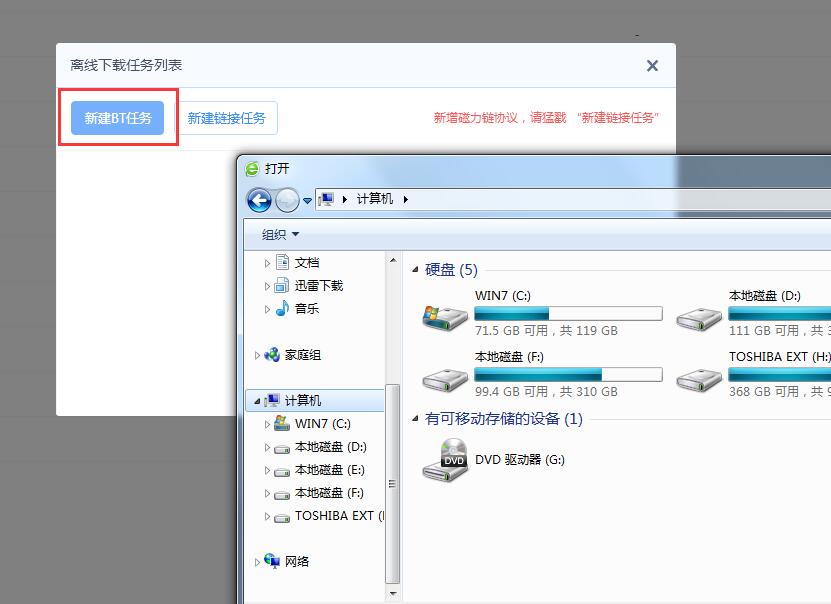Screen dimensions: 831x604
Task: Select 音乐 in the navigation pane
Action: point(307,309)
